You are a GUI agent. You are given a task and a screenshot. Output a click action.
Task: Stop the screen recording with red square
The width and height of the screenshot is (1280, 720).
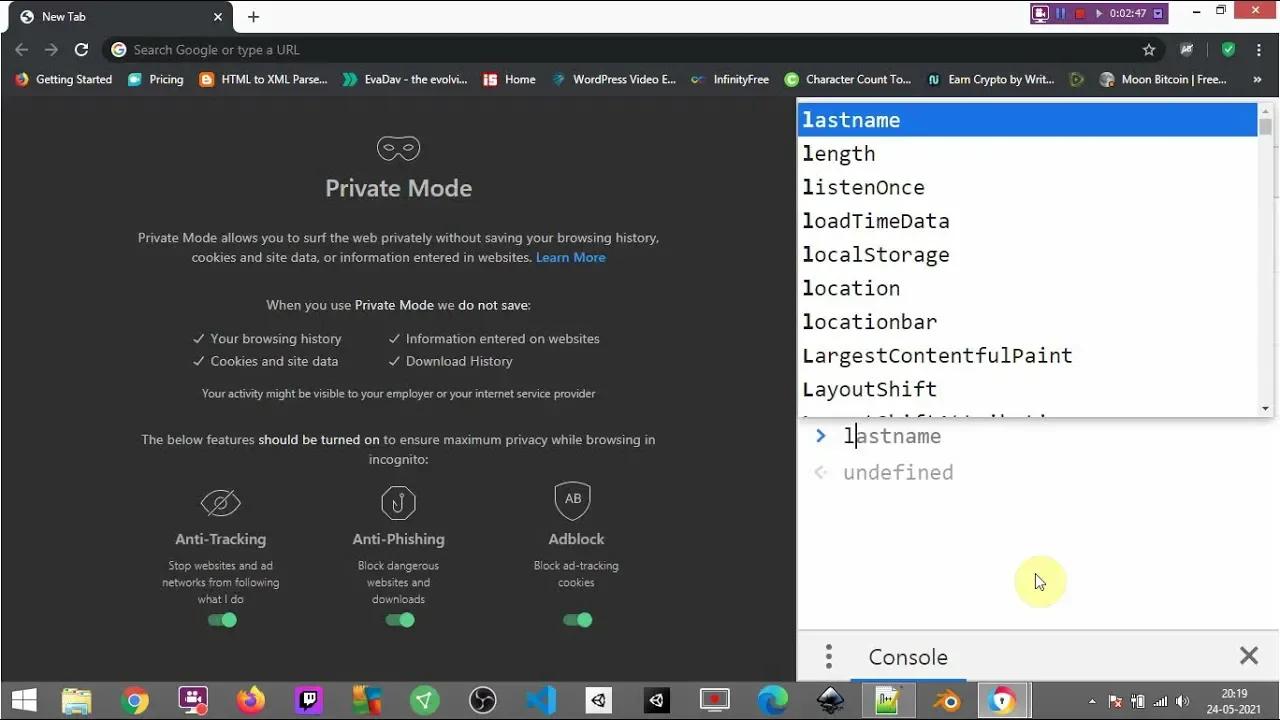pos(1080,14)
